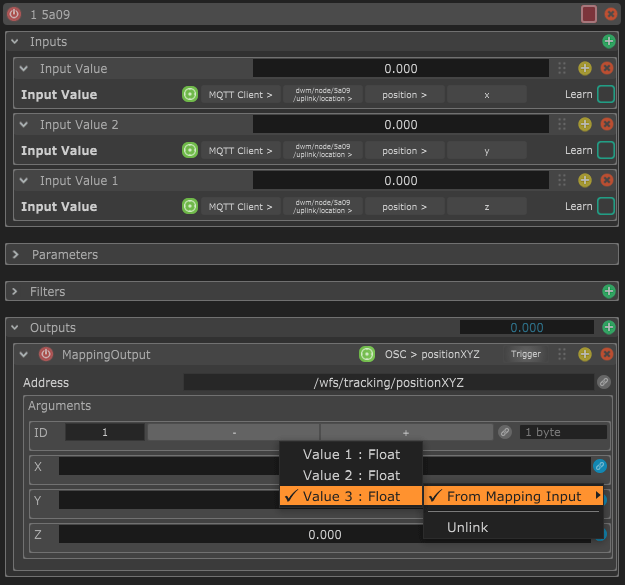Image resolution: width=625 pixels, height=585 pixels.
Task: Toggle power button of mapping 1 5a09
Action: (14, 14)
